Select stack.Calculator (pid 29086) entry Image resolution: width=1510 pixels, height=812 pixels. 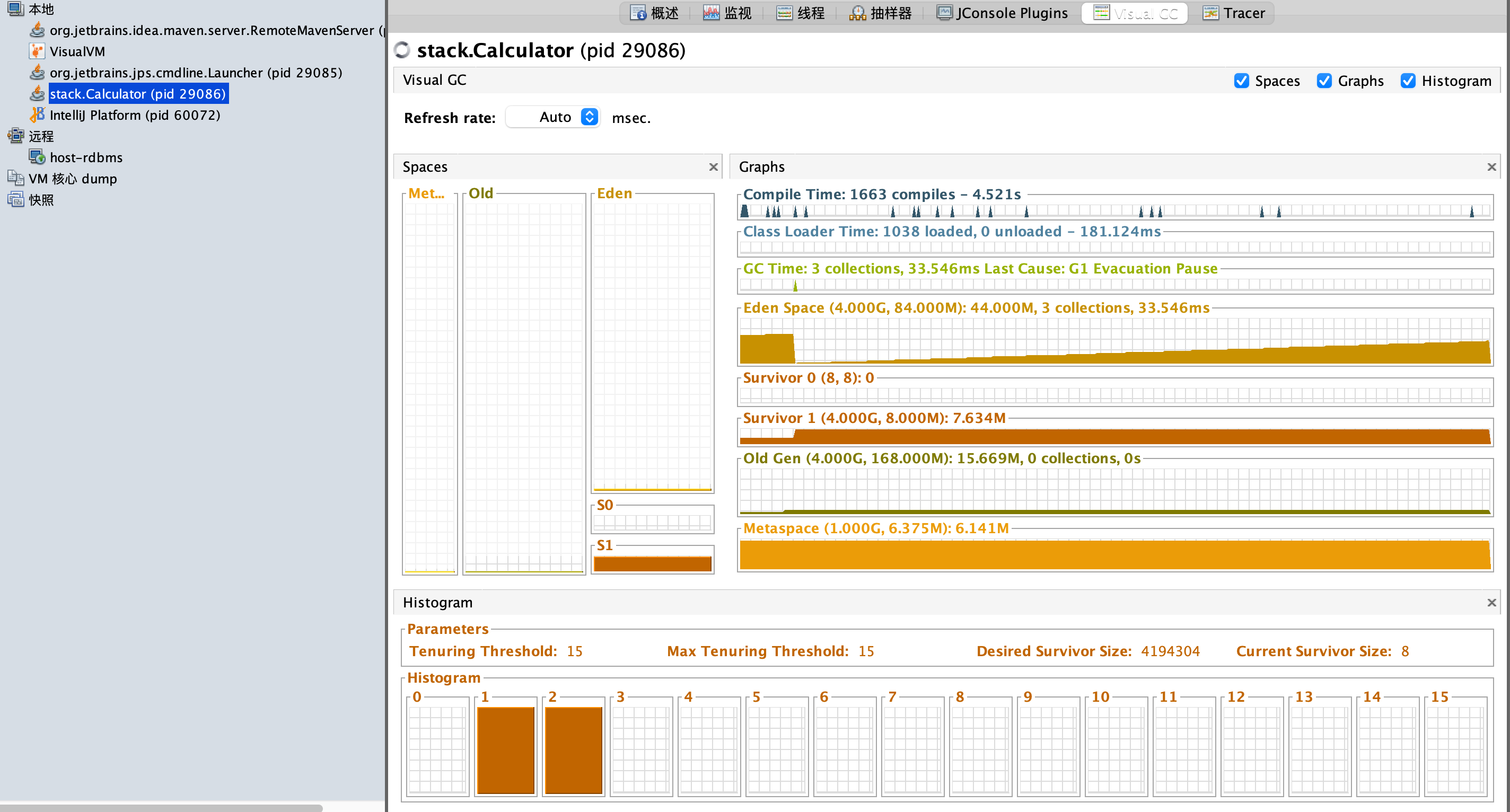click(x=138, y=94)
